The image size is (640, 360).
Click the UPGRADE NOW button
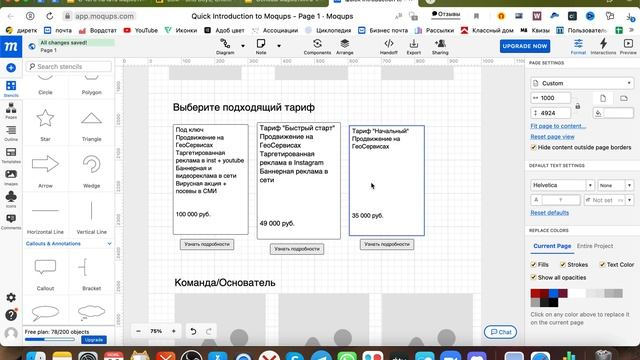(524, 46)
